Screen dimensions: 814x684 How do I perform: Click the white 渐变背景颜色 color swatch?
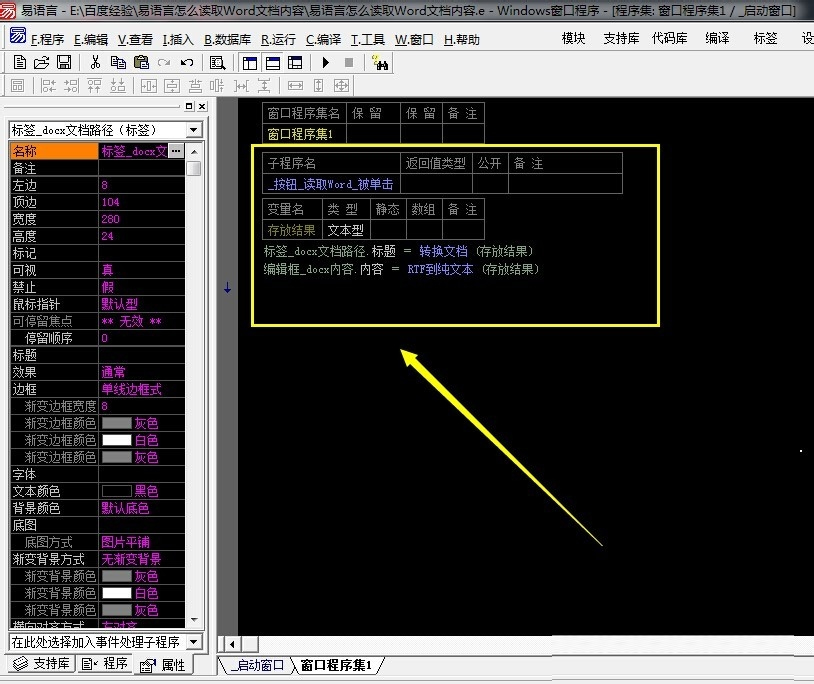click(x=116, y=593)
